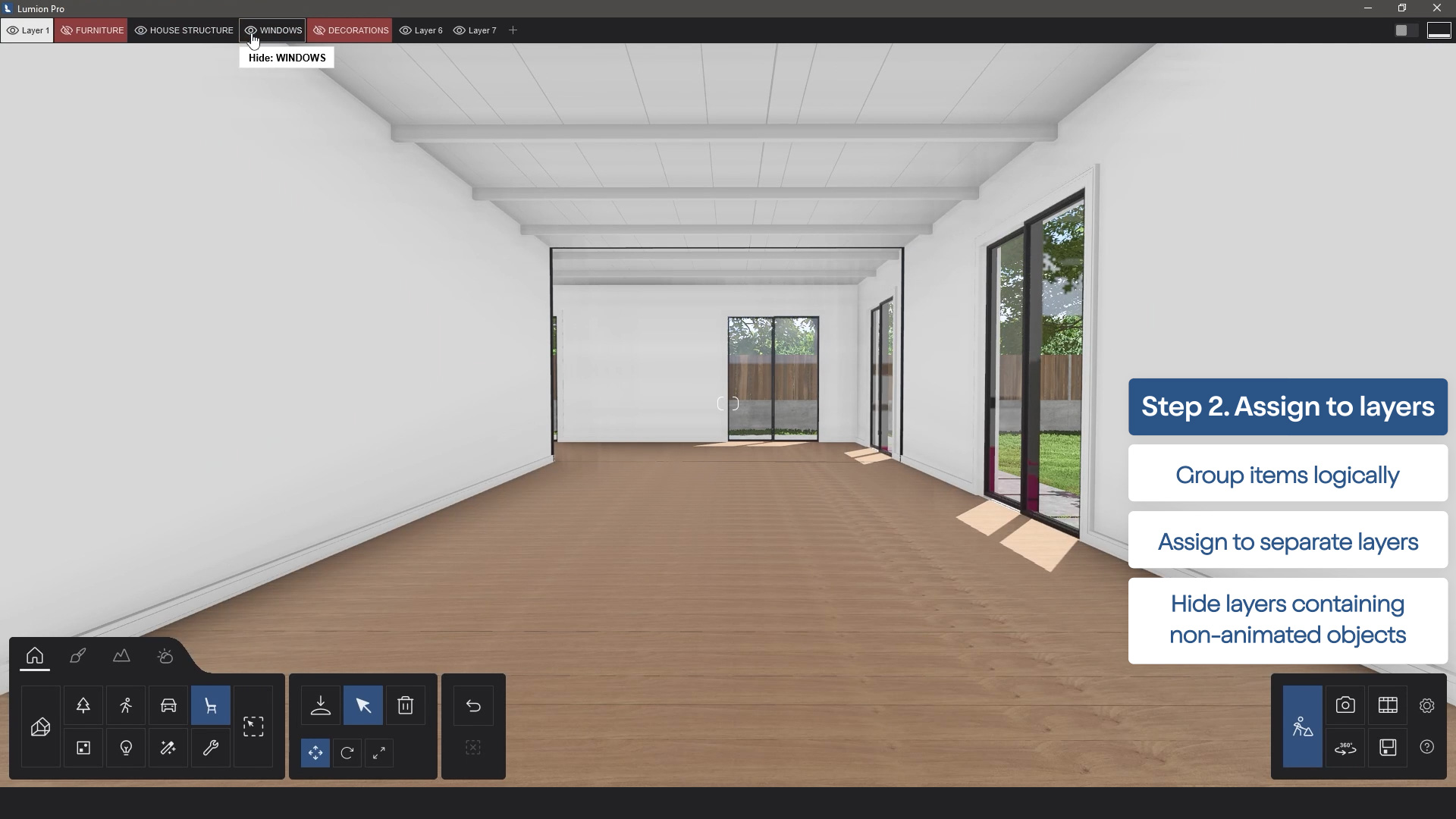The image size is (1456, 819).
Task: Click the Place object icon
Action: click(321, 706)
